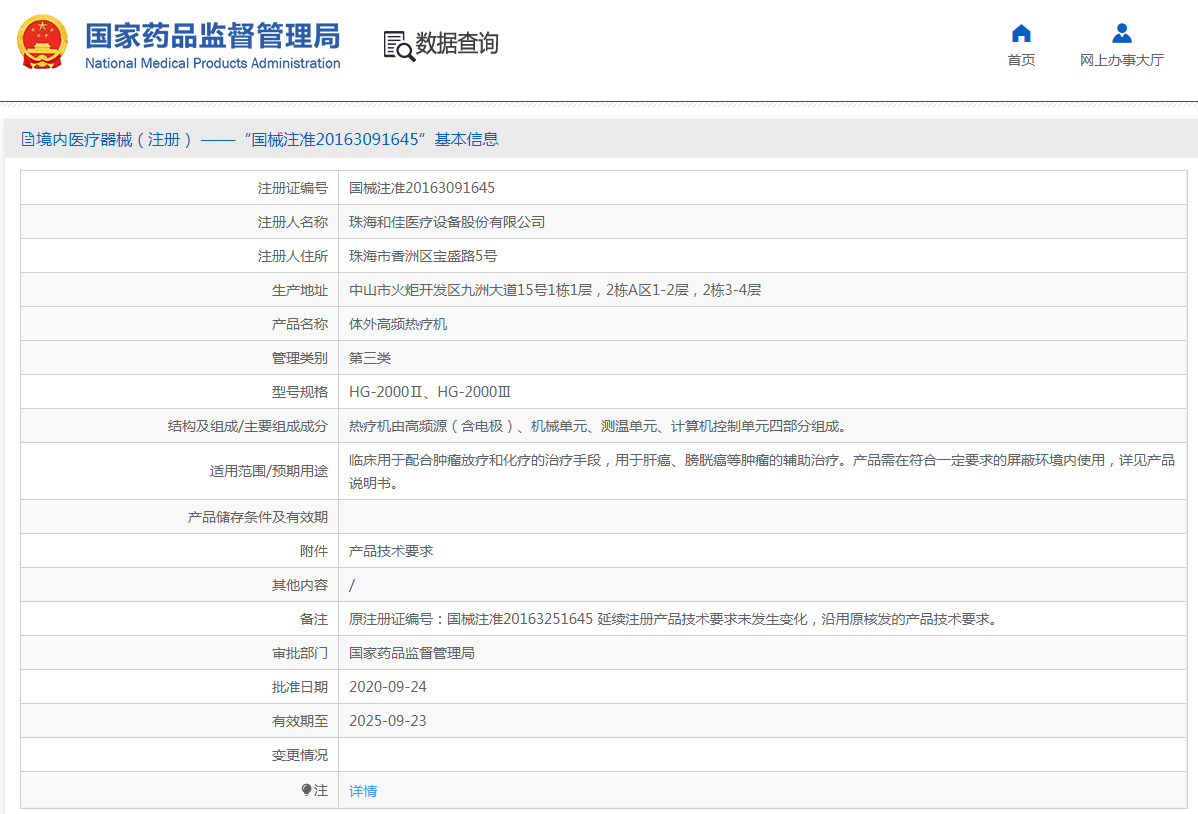Viewport: 1198px width, 814px height.
Task: Click the document icon before 境内医疗器械
Action: tap(27, 140)
